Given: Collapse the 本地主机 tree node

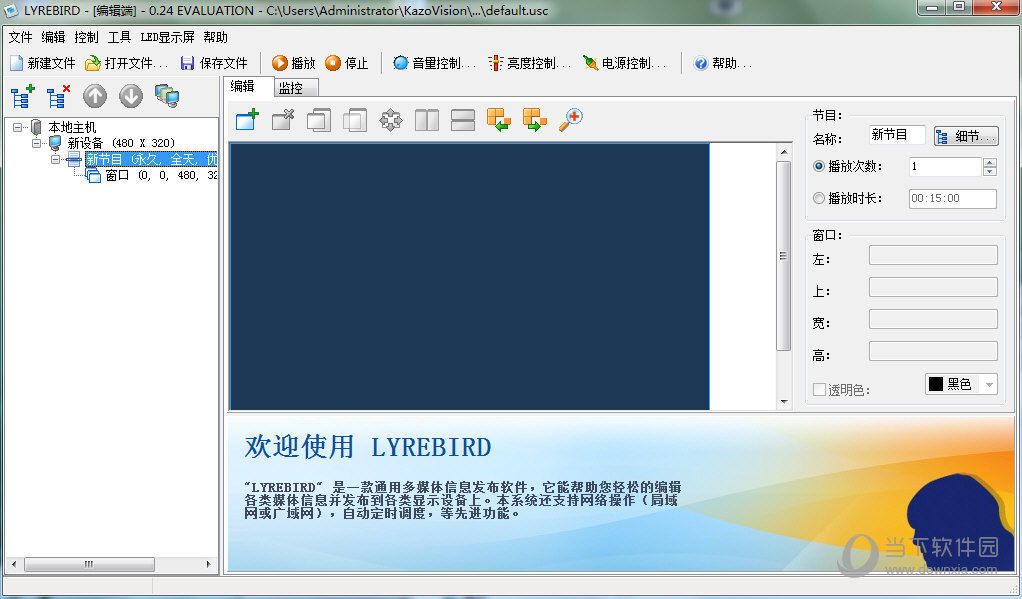Looking at the screenshot, I should 20,127.
